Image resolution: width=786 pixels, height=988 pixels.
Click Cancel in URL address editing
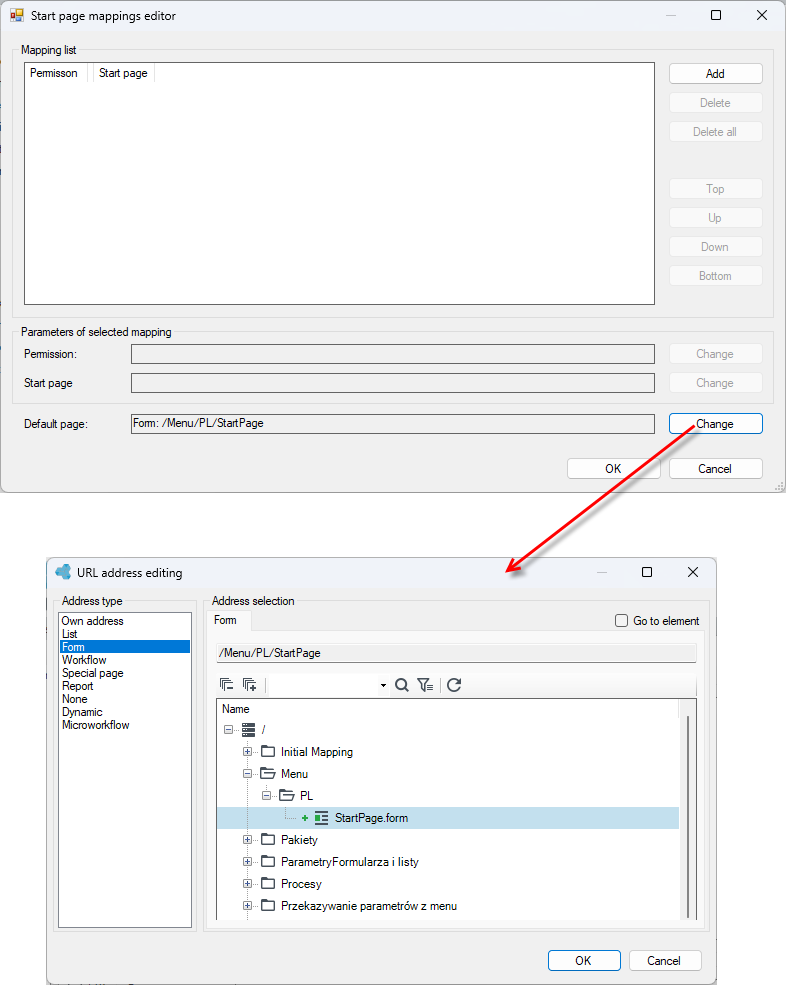click(x=664, y=961)
